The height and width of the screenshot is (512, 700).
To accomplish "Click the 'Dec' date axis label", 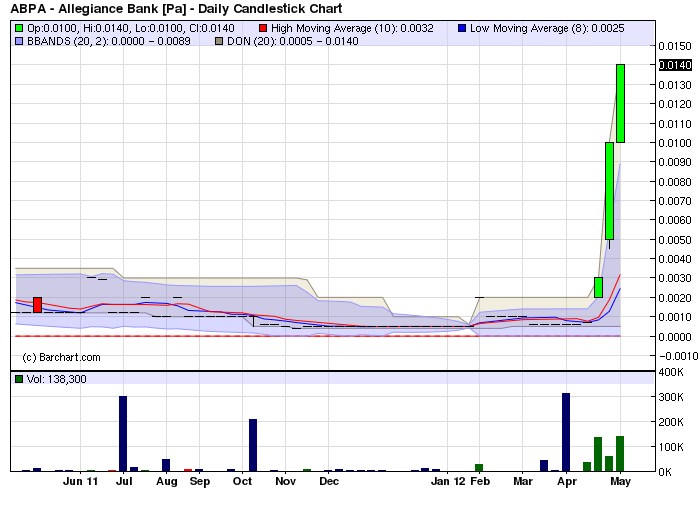I will 329,482.
